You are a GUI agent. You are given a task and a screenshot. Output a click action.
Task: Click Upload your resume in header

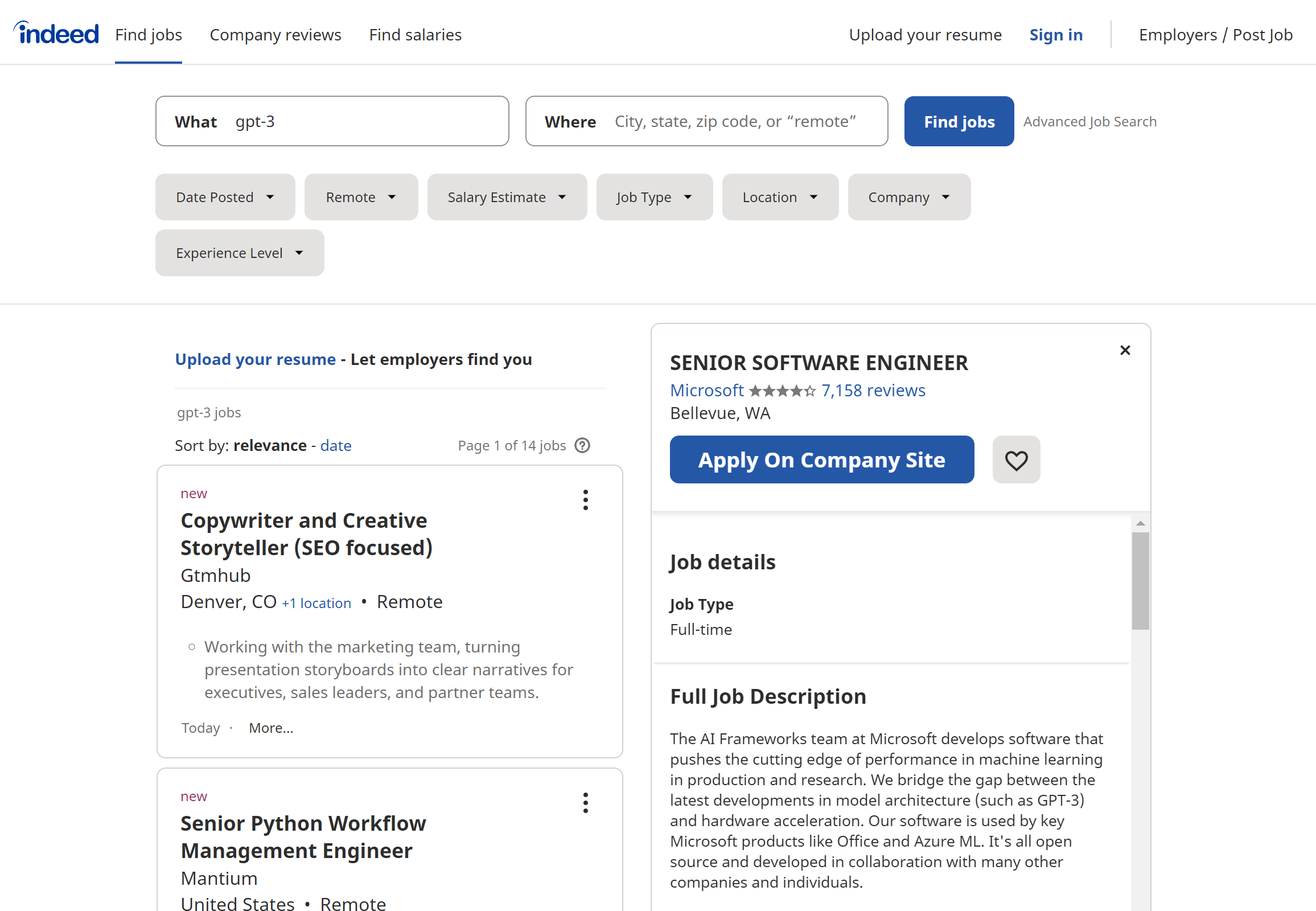pos(925,35)
